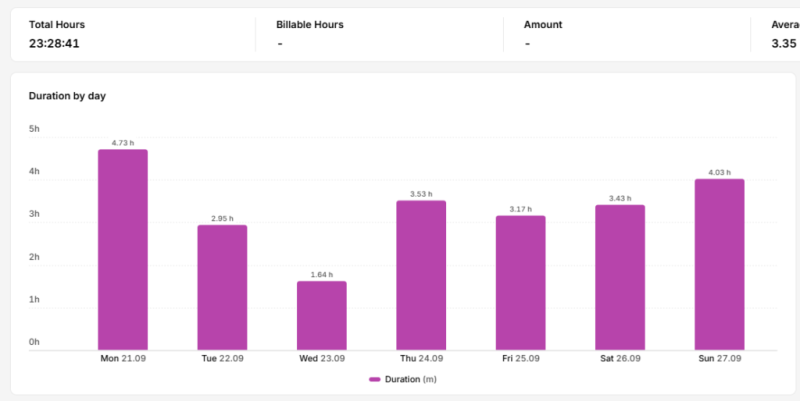
Task: Click the Sat 26.09 bar
Action: 620,277
